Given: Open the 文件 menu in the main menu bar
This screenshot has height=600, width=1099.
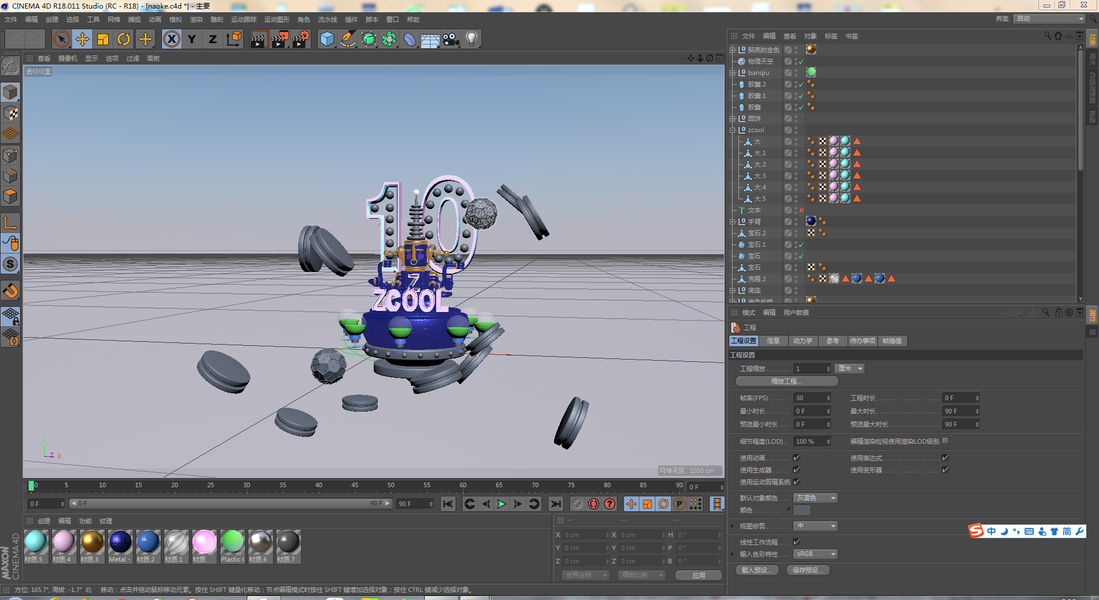Looking at the screenshot, I should click(11, 20).
